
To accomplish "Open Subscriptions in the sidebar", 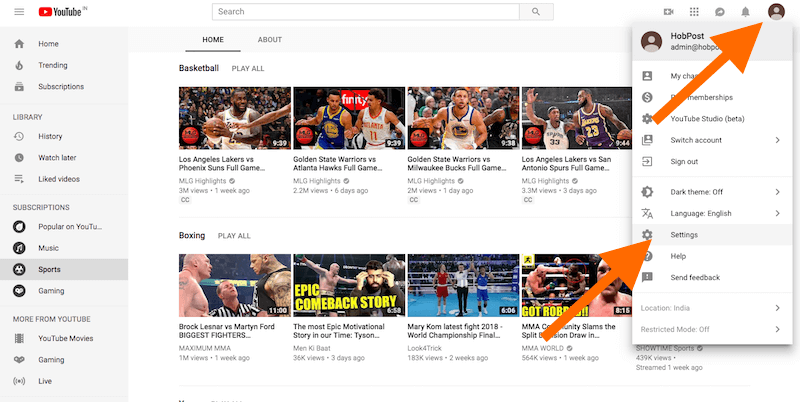I will click(64, 87).
